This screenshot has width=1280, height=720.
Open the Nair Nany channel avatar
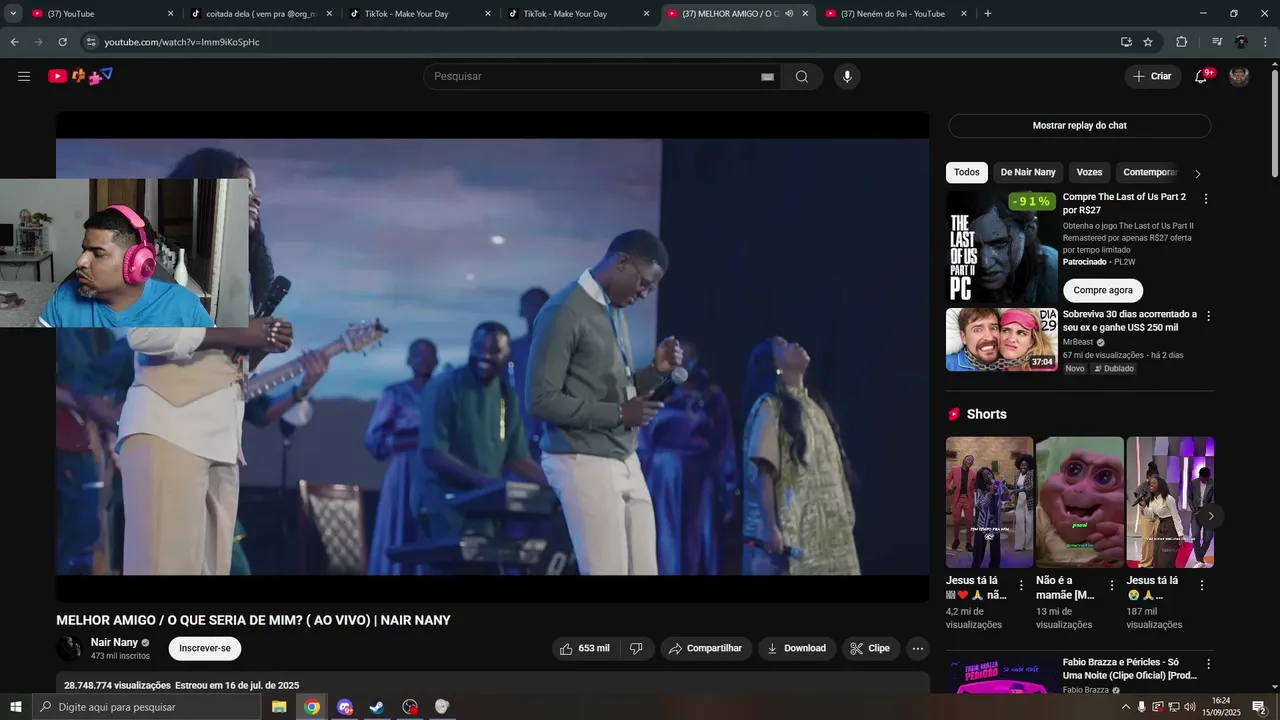[x=69, y=649]
